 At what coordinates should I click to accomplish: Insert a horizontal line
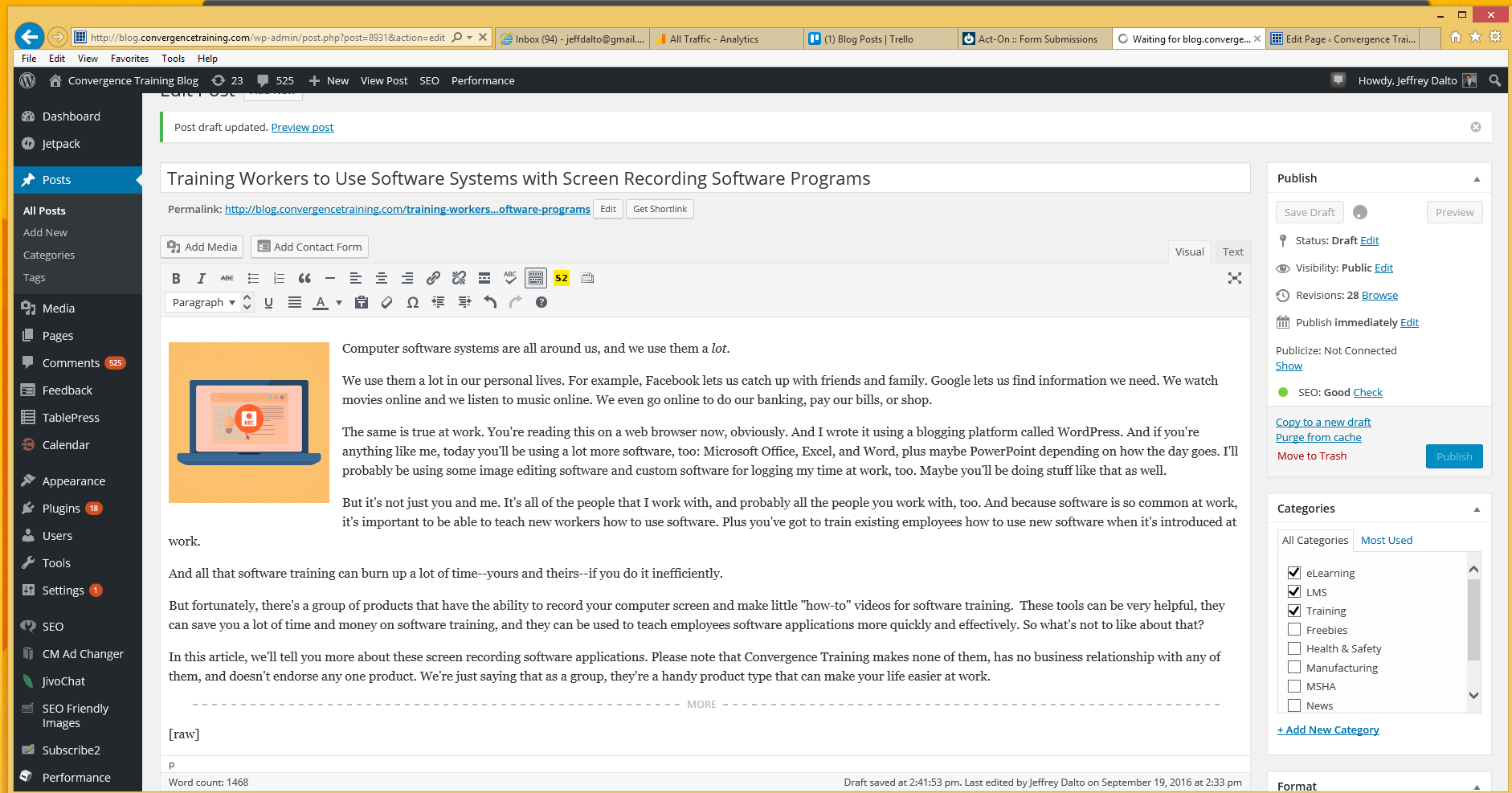[x=330, y=278]
